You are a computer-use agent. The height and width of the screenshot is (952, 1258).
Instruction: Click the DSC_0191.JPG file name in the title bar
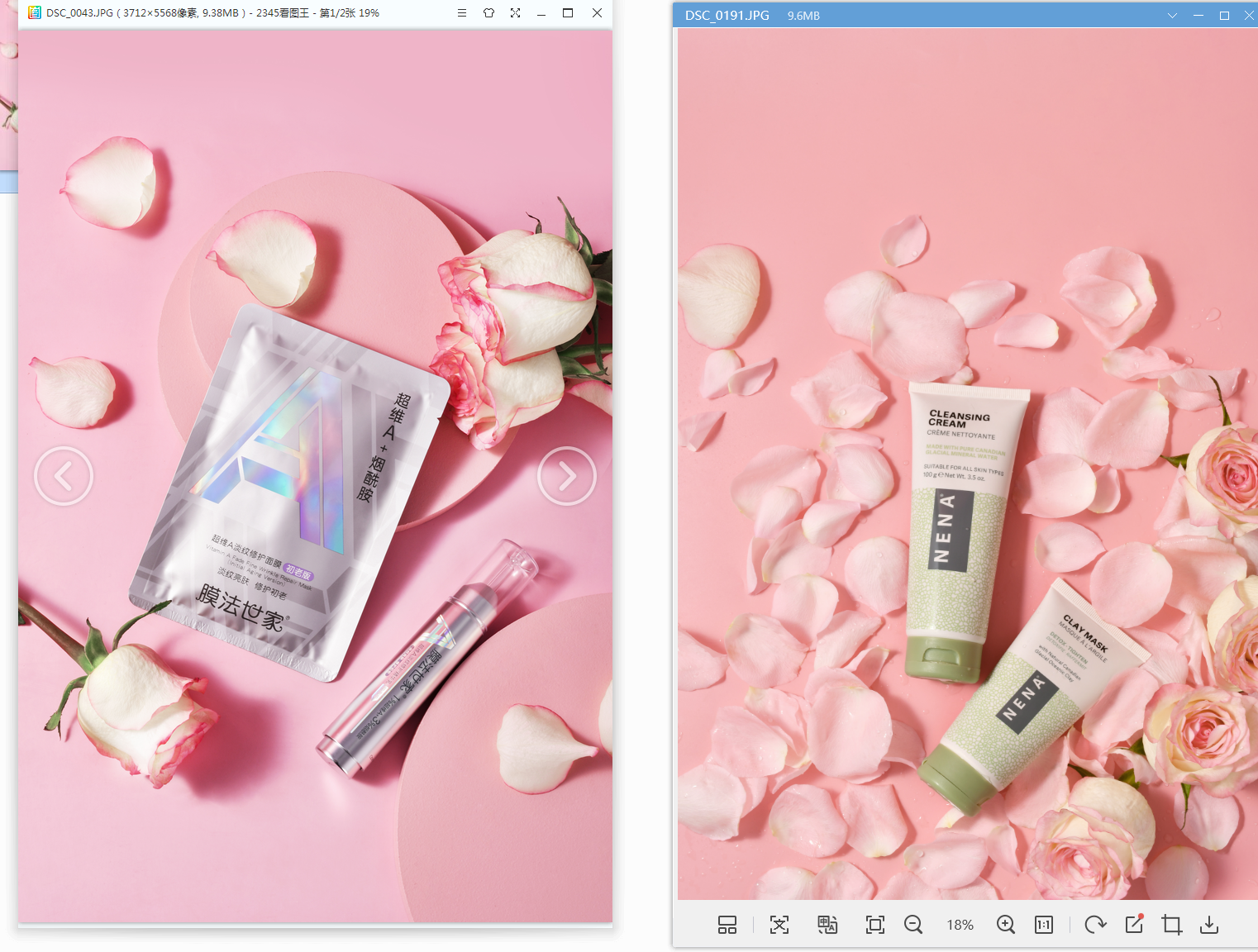727,16
